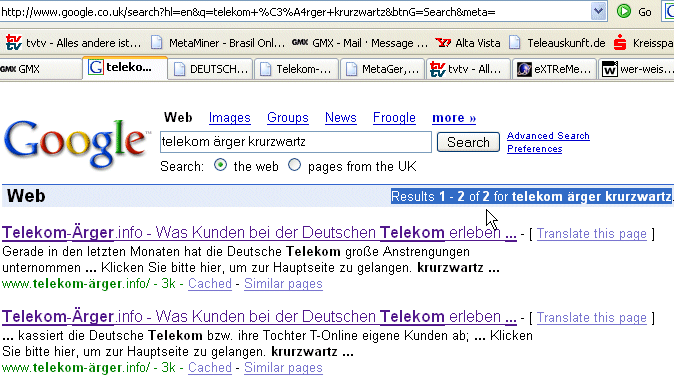Click the eXTReMe tab favicon

[x=524, y=69]
